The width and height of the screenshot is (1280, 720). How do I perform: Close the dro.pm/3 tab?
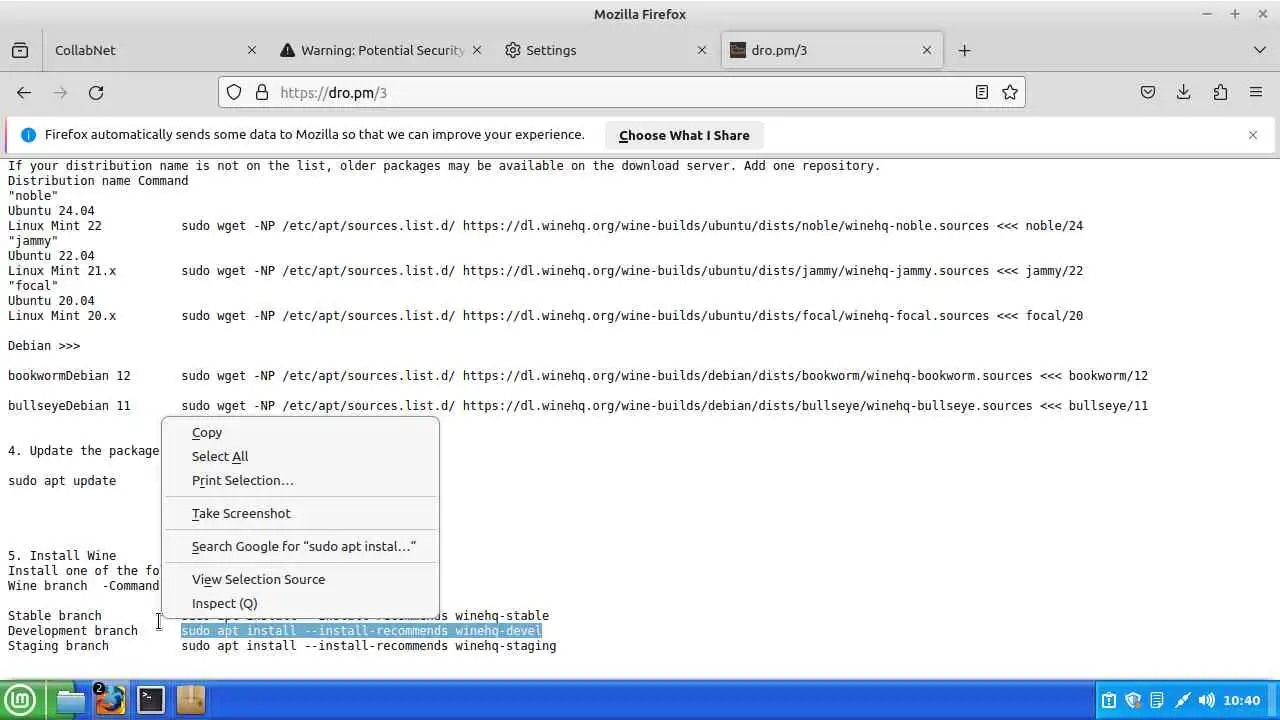(x=927, y=50)
